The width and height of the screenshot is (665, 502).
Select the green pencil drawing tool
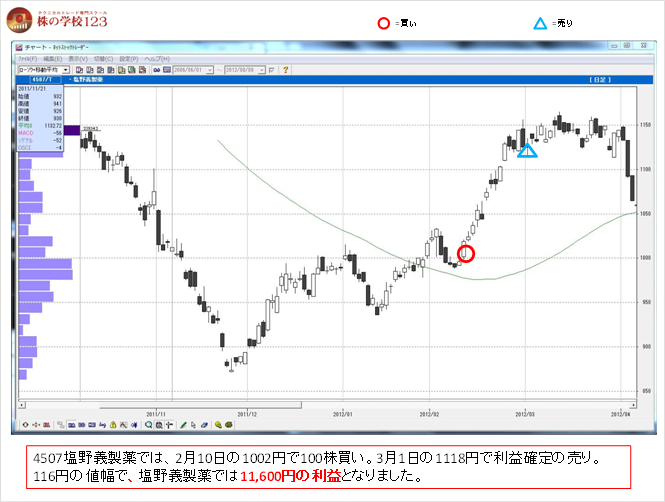click(x=183, y=424)
